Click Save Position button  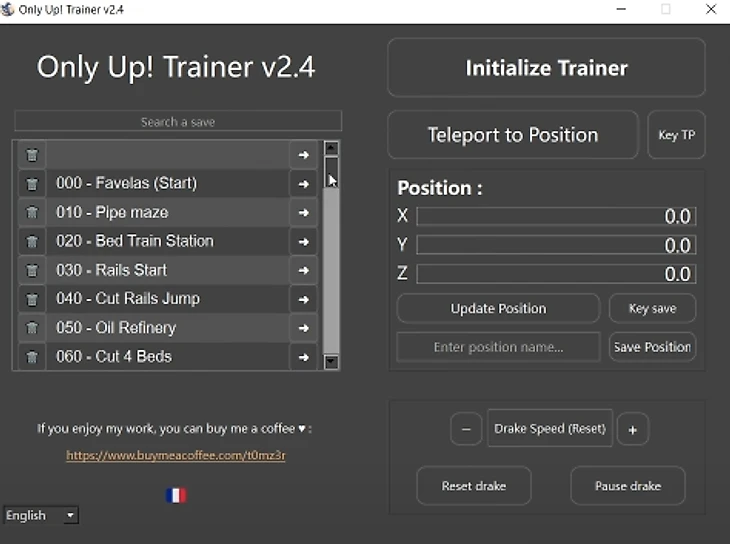point(653,347)
